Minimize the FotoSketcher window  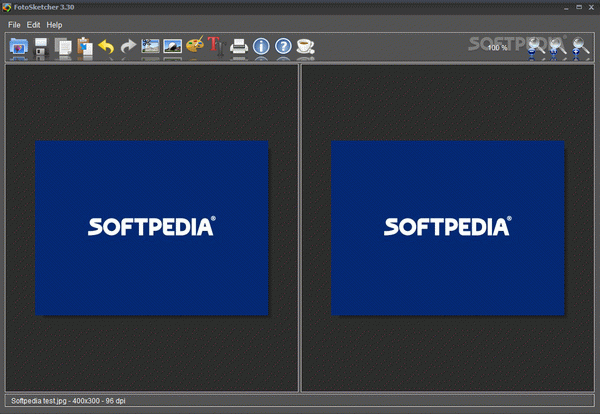coord(566,8)
